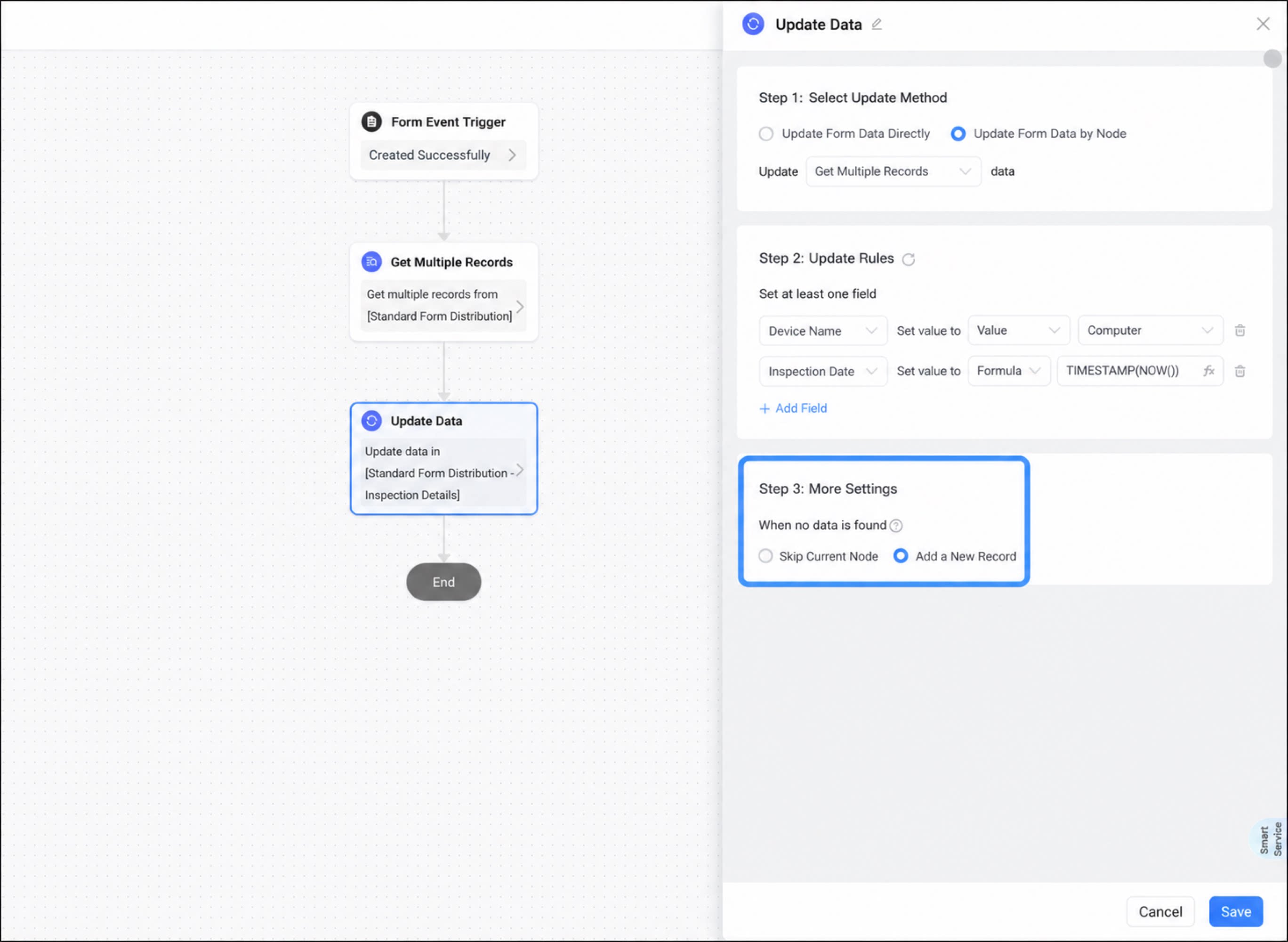This screenshot has width=1288, height=942.
Task: Click the Cancel button
Action: click(1160, 912)
